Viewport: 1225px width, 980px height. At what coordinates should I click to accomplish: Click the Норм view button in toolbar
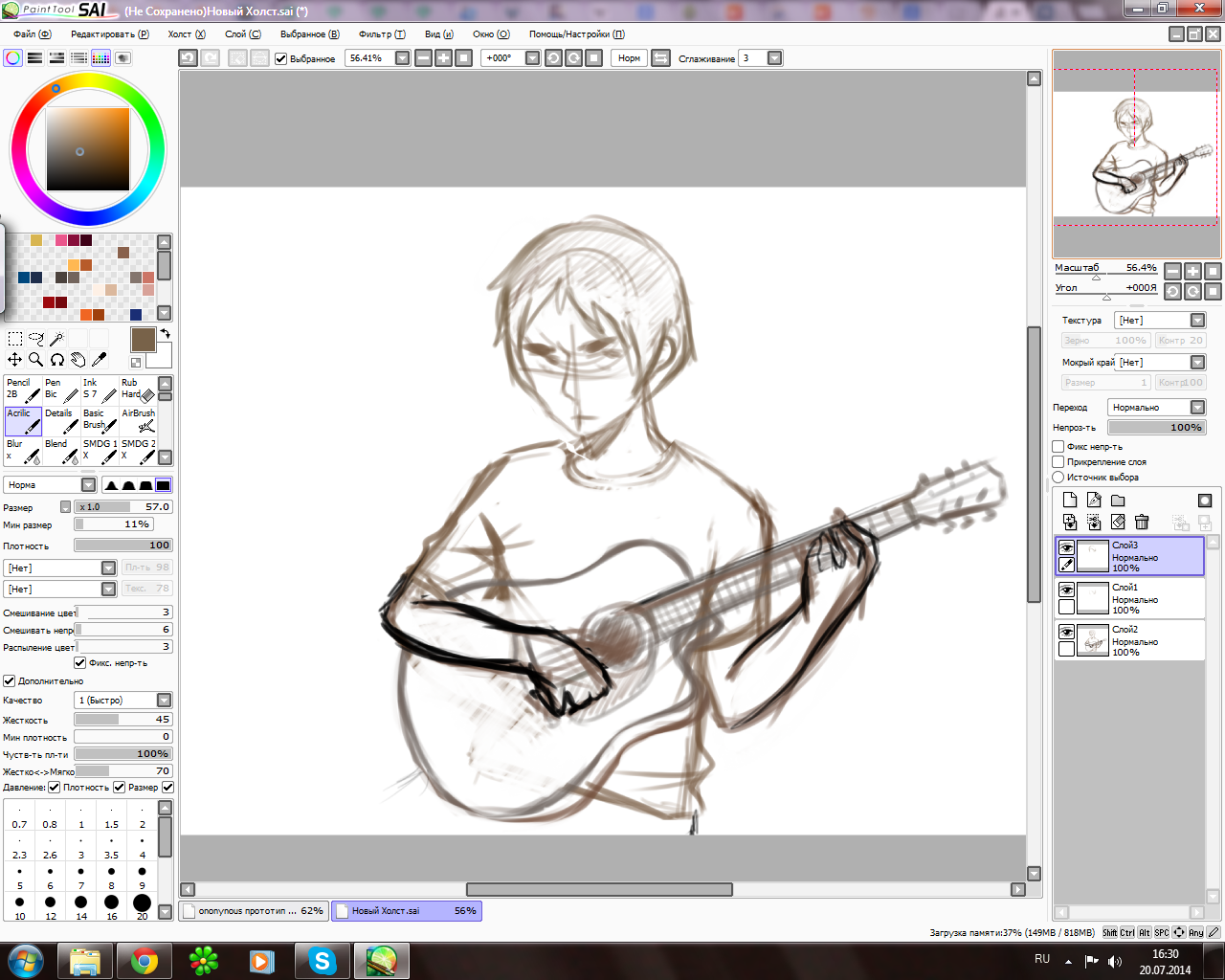(x=629, y=58)
